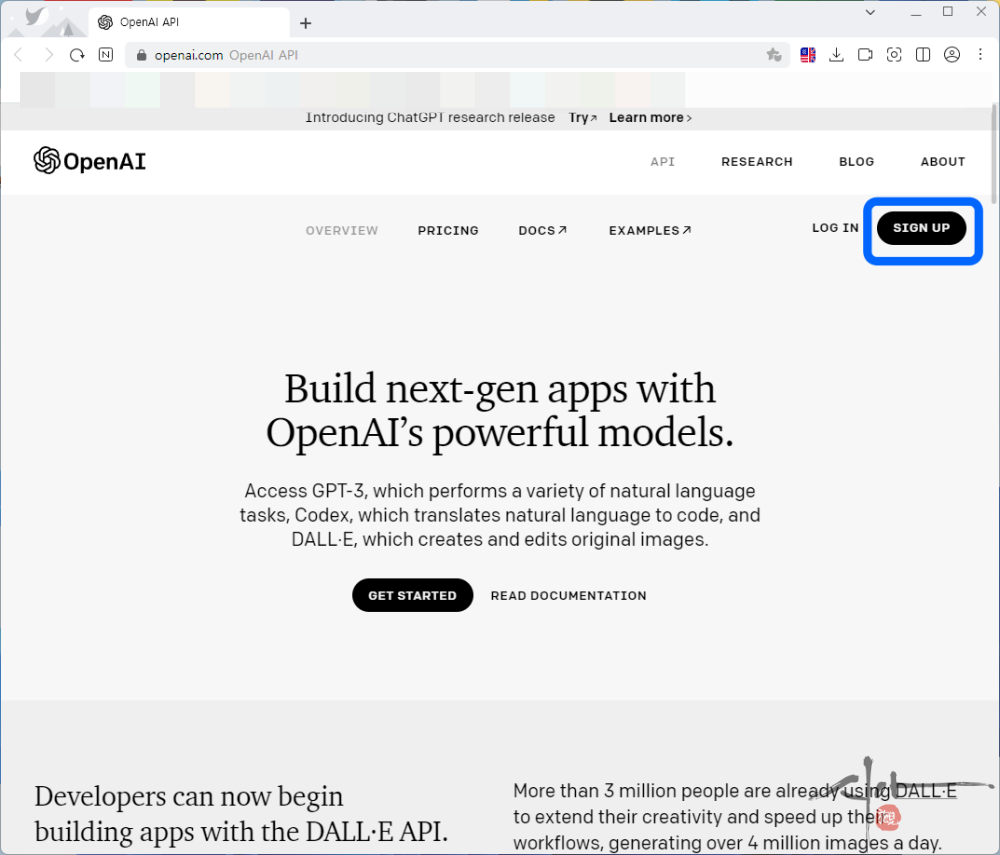The height and width of the screenshot is (855, 1000).
Task: Click Try link in announcement banner
Action: pyautogui.click(x=583, y=117)
